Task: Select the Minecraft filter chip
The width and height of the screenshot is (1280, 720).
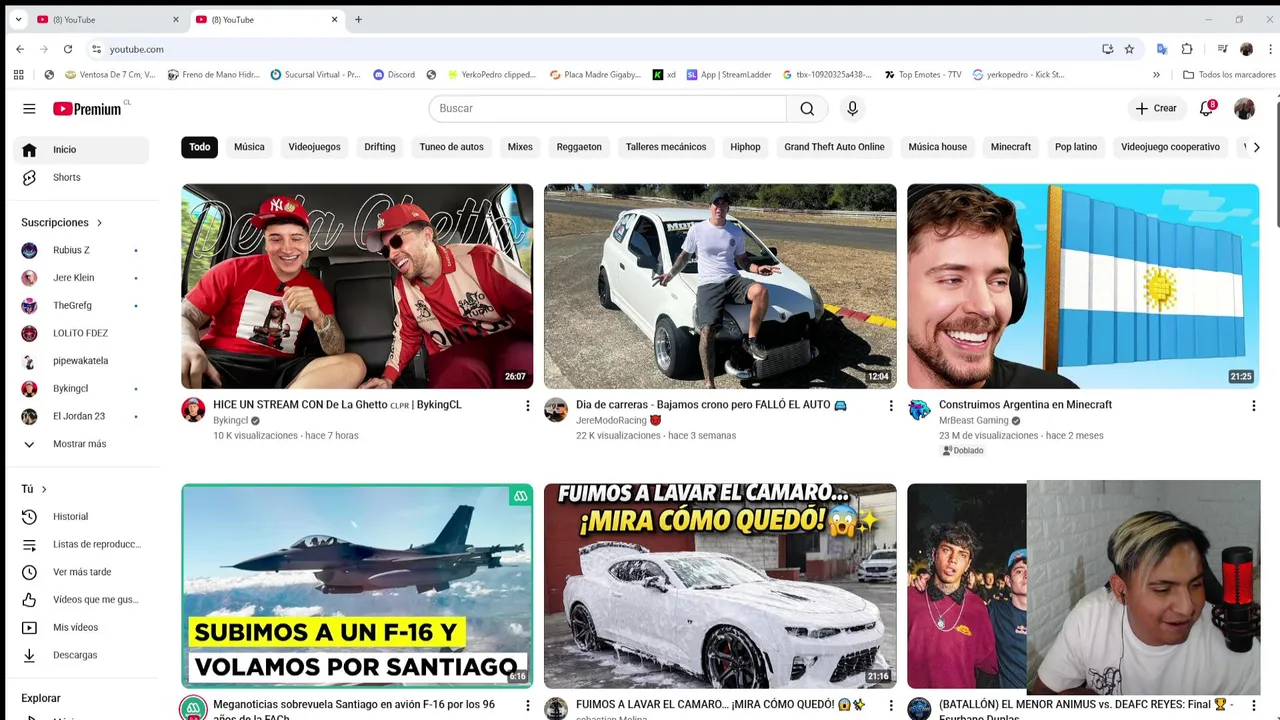Action: point(1011,147)
